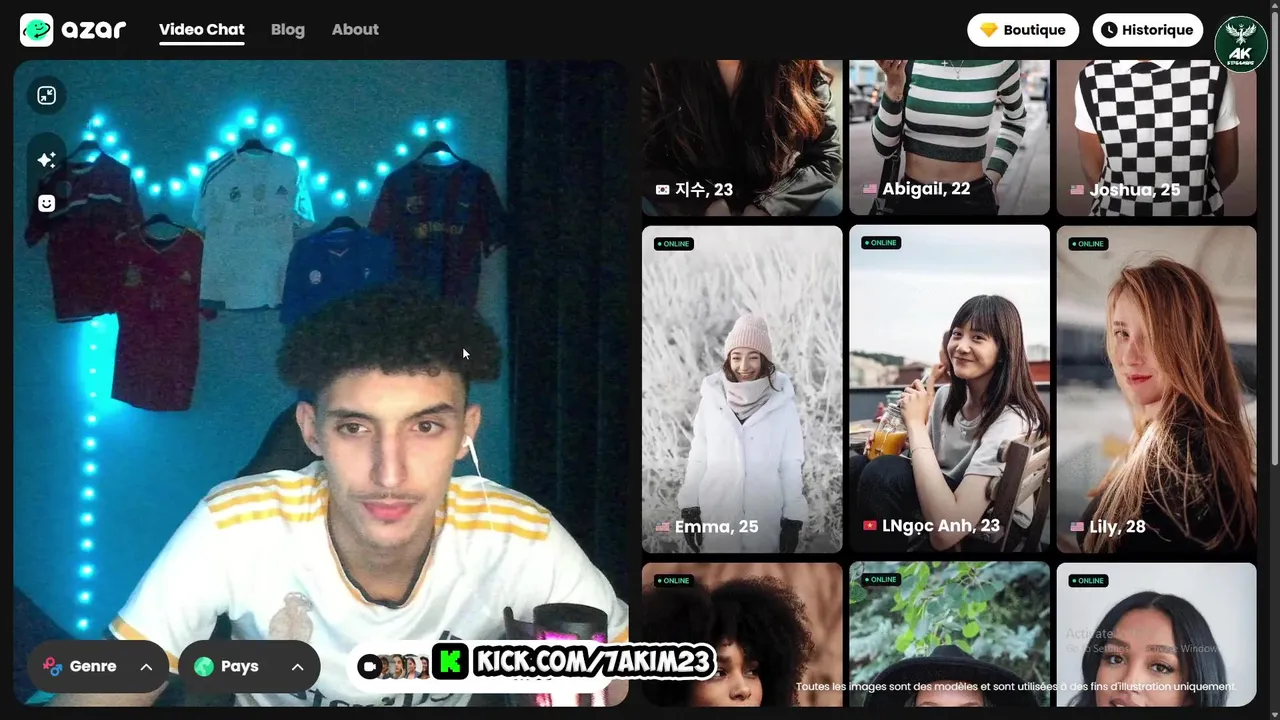Click the AK profile avatar
Image resolution: width=1280 pixels, height=720 pixels.
pyautogui.click(x=1241, y=44)
